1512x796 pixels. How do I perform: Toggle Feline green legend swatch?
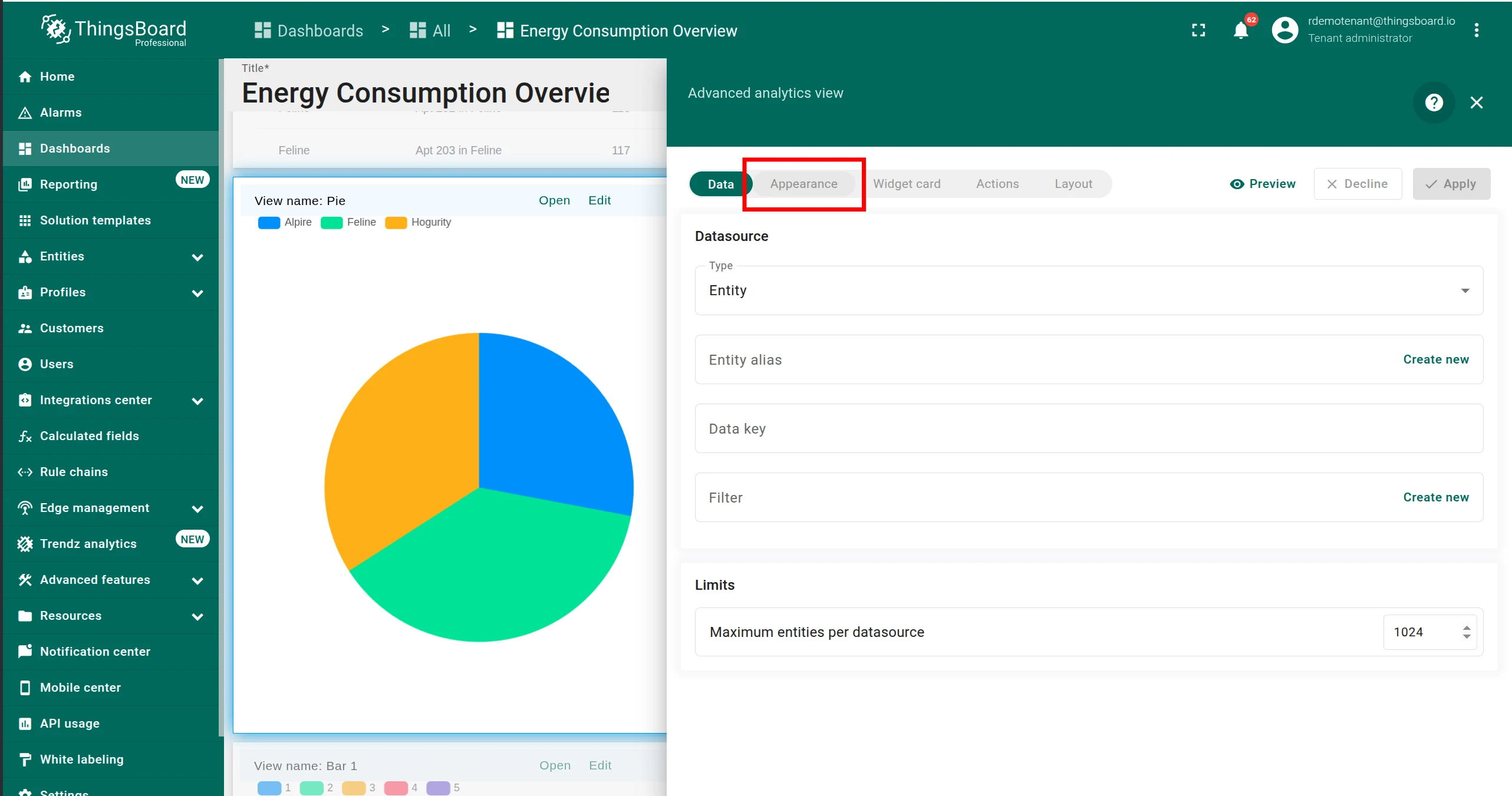pyautogui.click(x=331, y=223)
